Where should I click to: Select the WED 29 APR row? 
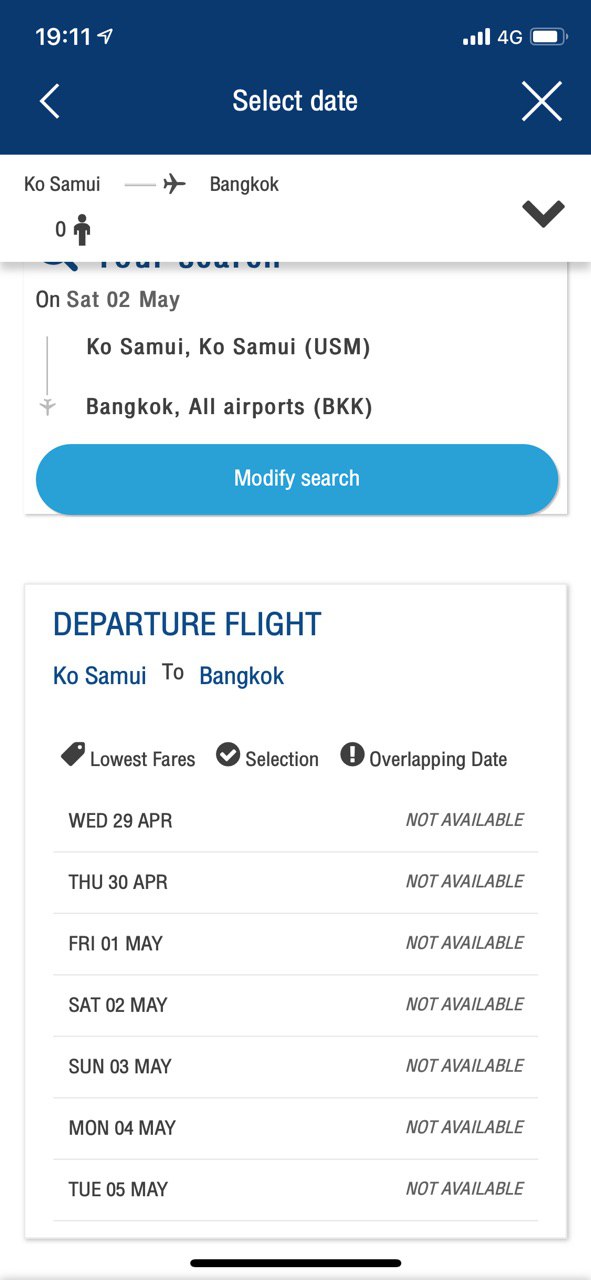click(296, 821)
